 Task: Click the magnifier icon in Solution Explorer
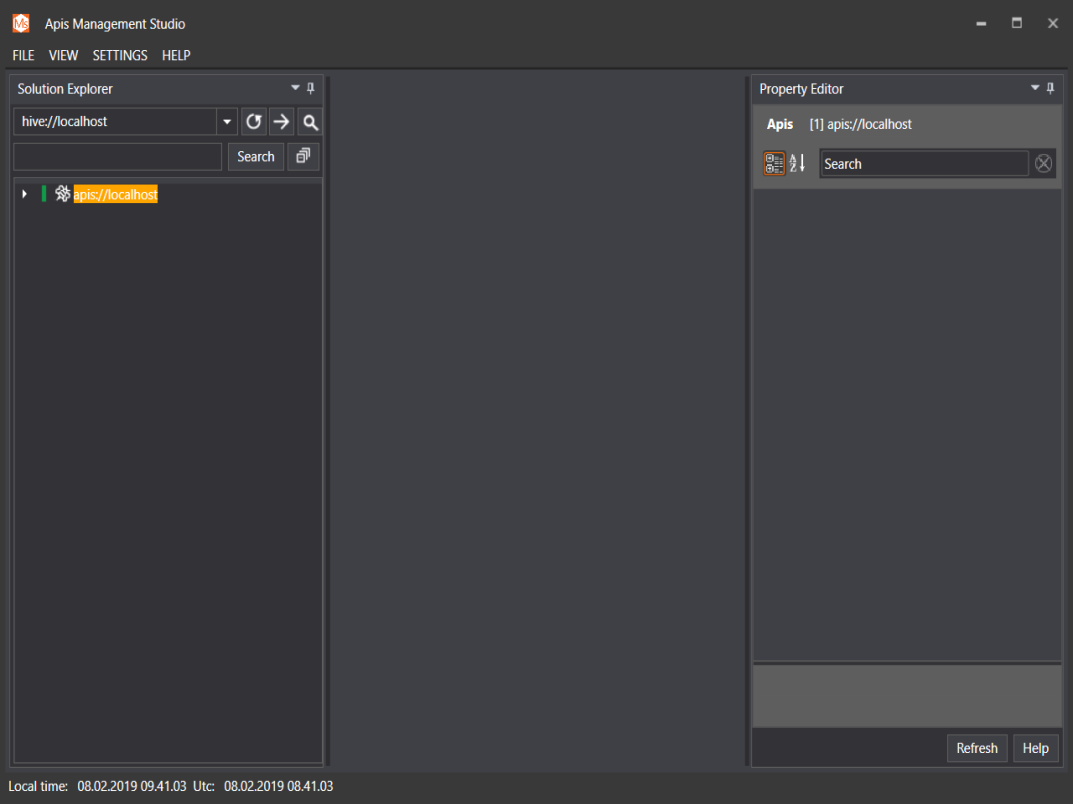tap(310, 122)
